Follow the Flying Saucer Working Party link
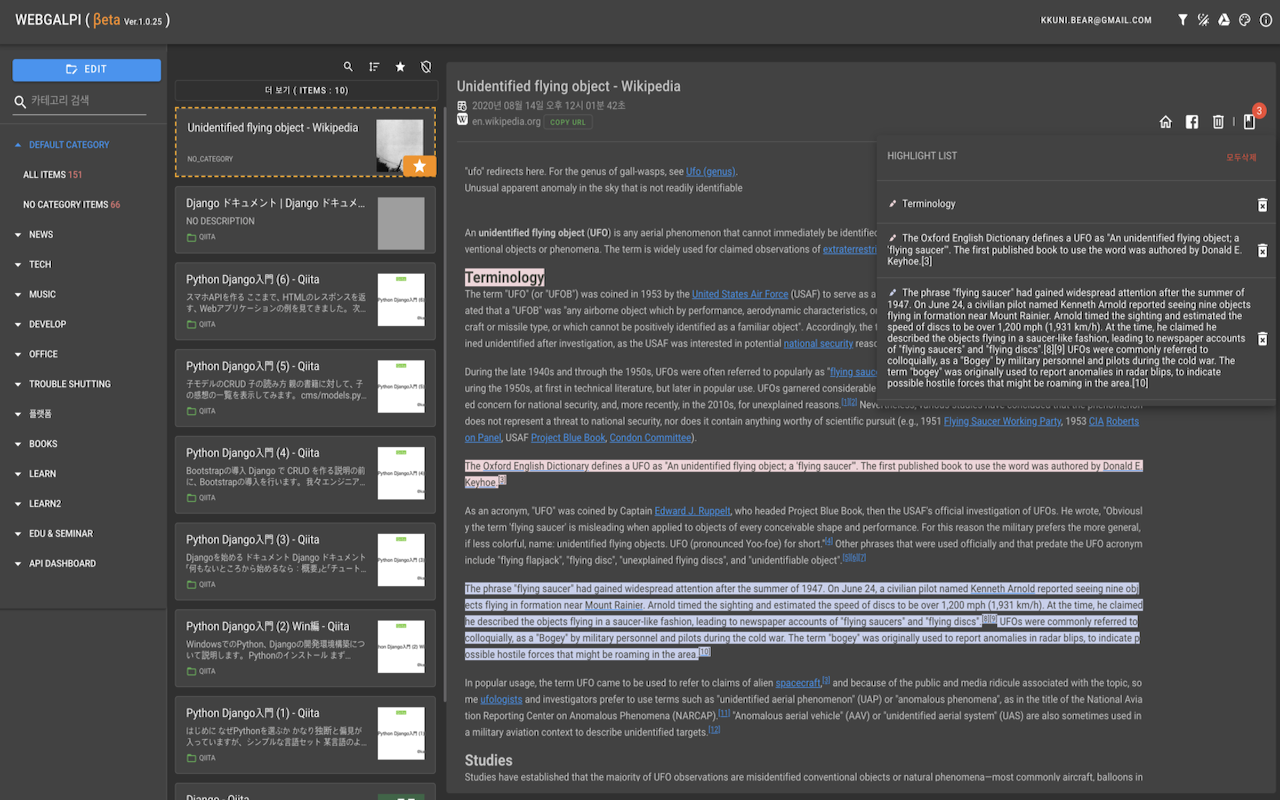This screenshot has width=1280, height=800. click(1003, 421)
